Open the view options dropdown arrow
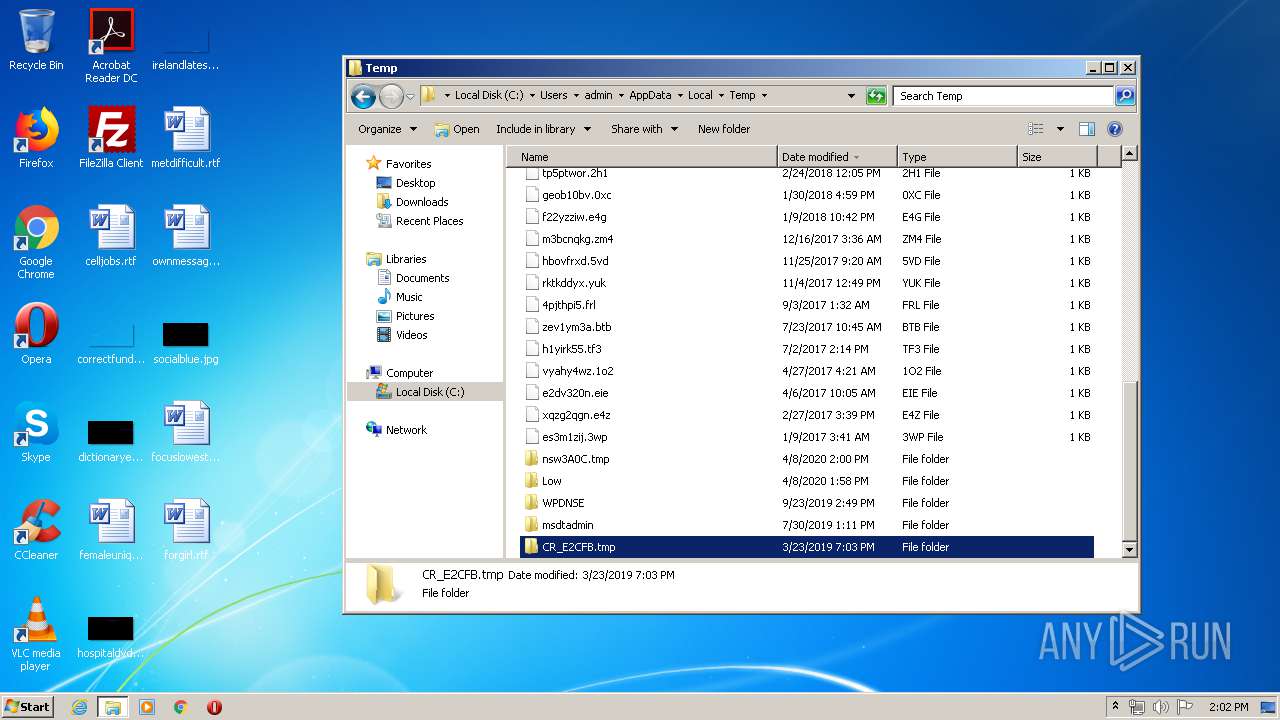Screen dimensions: 1280x720 pos(1060,129)
